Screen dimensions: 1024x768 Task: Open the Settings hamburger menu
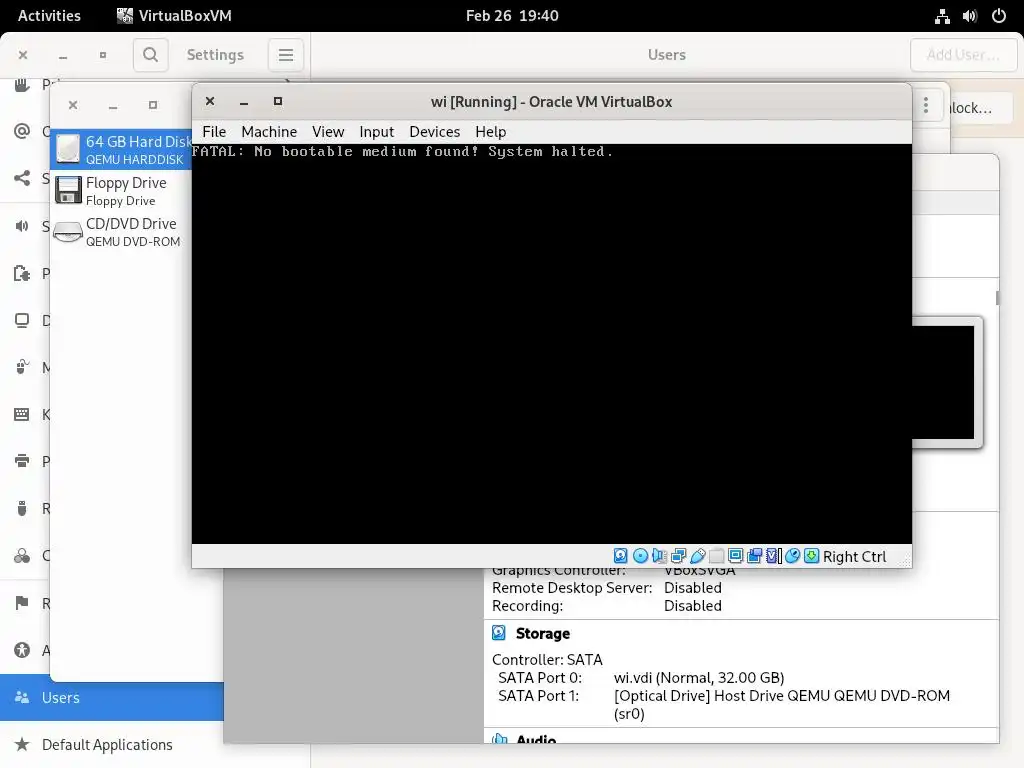pos(285,55)
